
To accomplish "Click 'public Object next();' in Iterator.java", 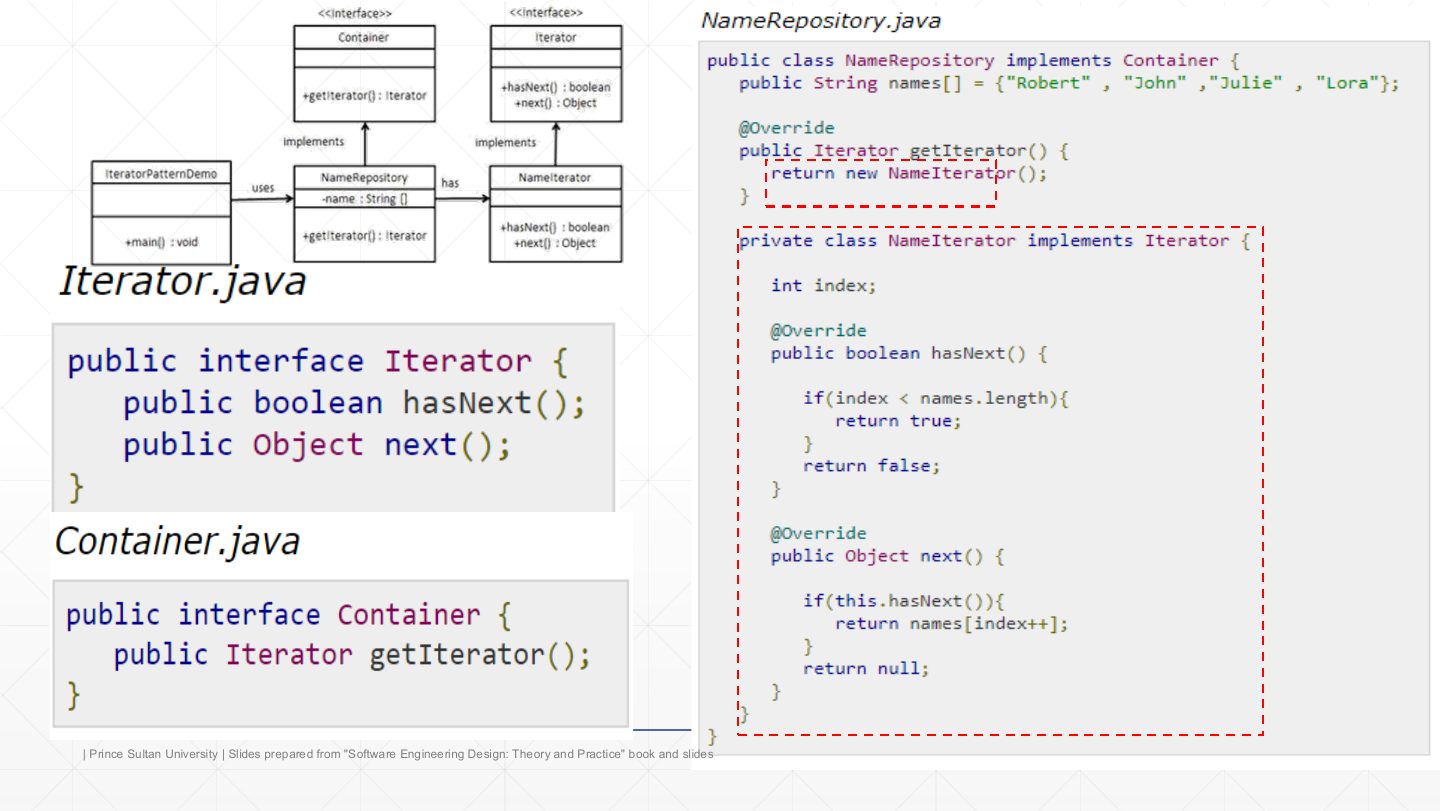I will [x=317, y=445].
